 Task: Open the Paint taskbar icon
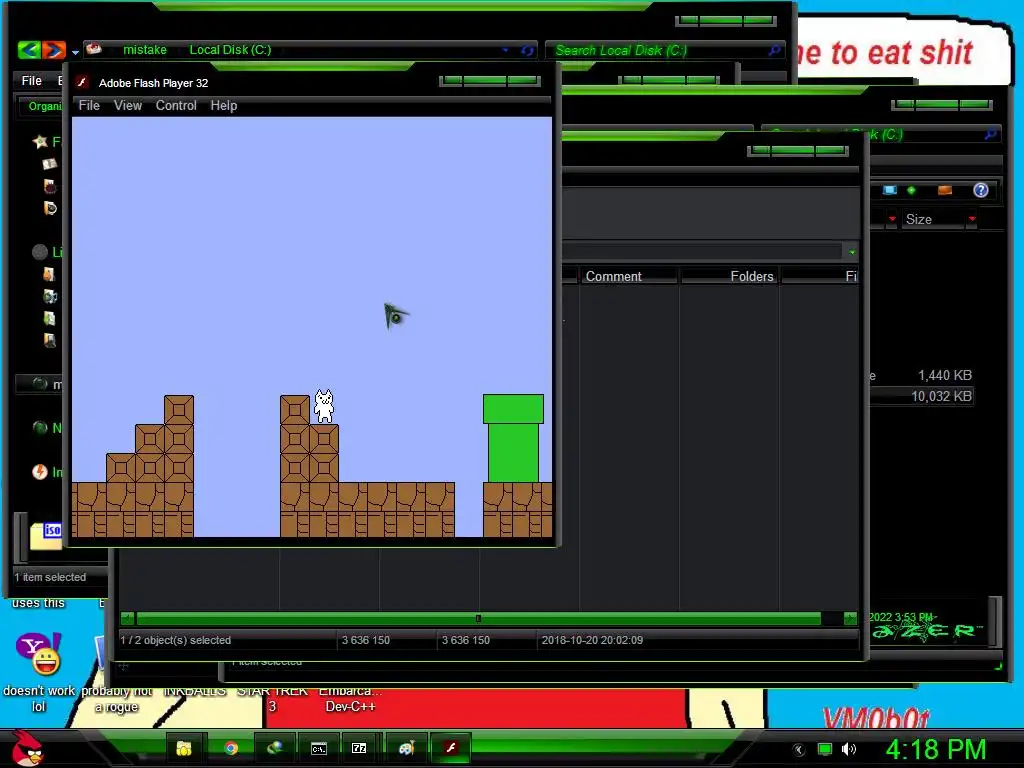[x=406, y=748]
